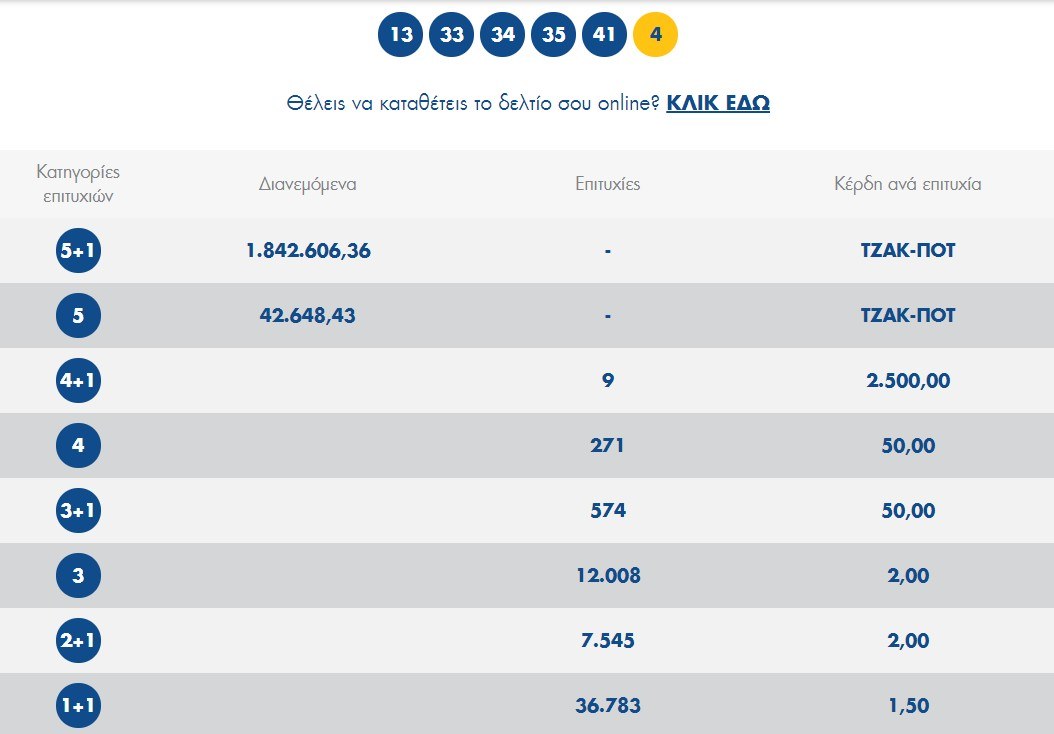The image size is (1054, 734).
Task: Click the drawn number 34 ball
Action: (x=503, y=35)
